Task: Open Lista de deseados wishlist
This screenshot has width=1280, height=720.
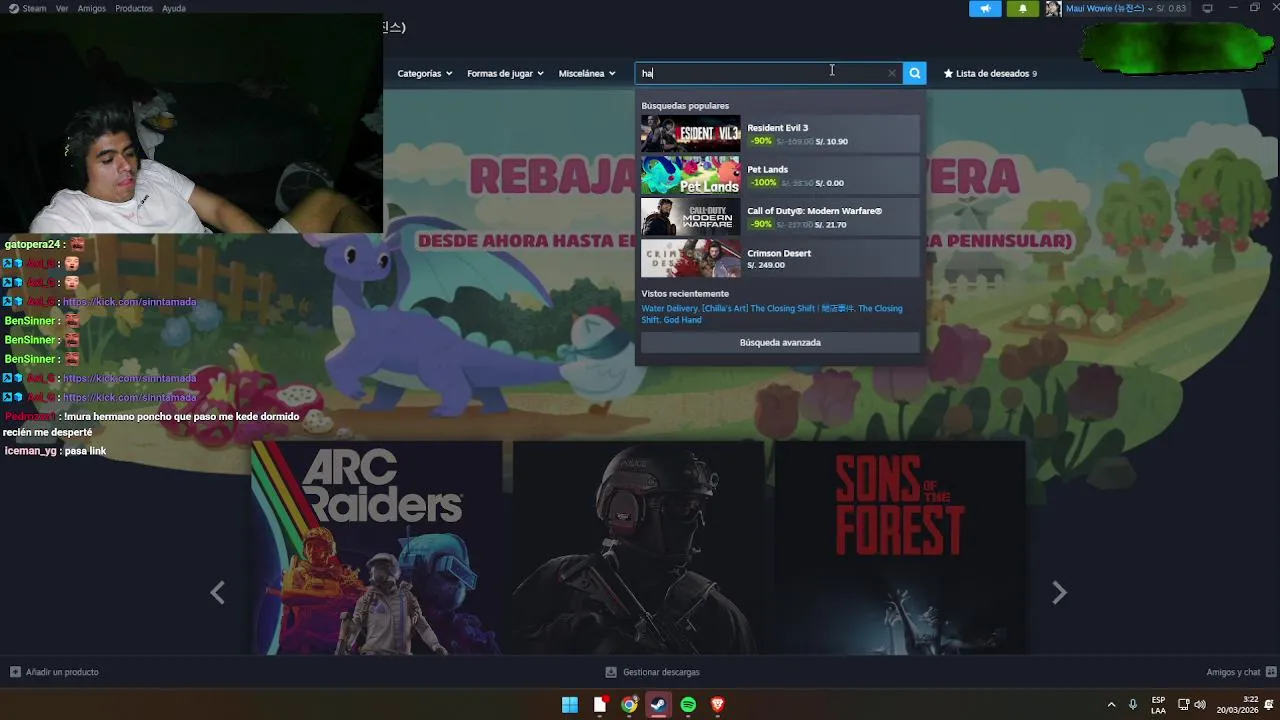Action: tap(990, 73)
